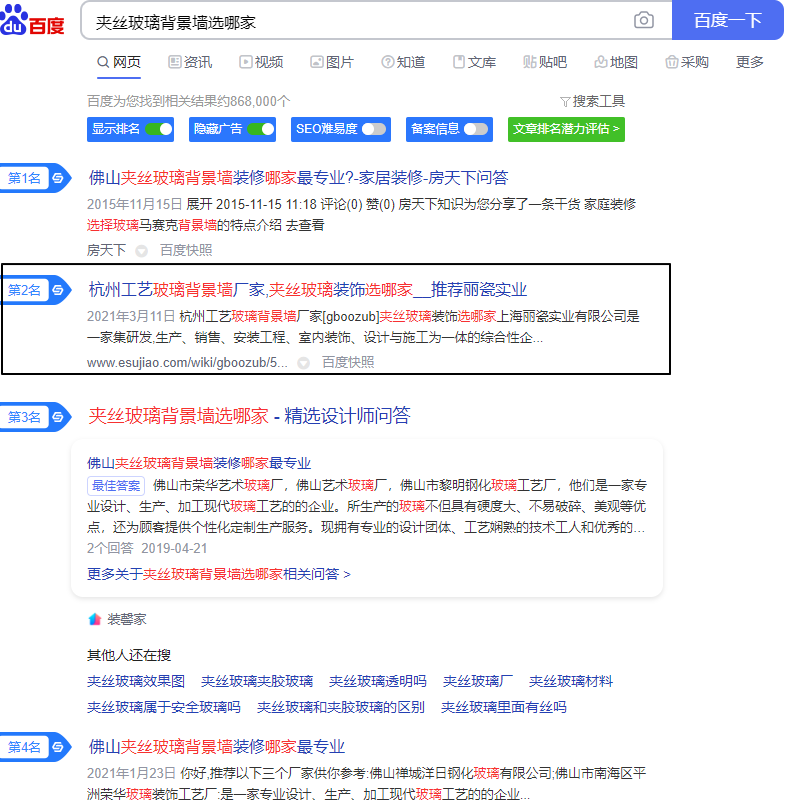Open 百度快照 for the esujiao result
Viewport: 800px width, 800px height.
(348, 362)
